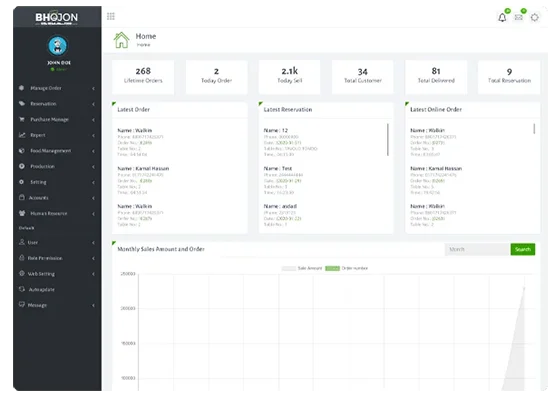Viewport: 555px width, 397px height.
Task: Click 'Name : Test' reservation entry
Action: point(278,168)
